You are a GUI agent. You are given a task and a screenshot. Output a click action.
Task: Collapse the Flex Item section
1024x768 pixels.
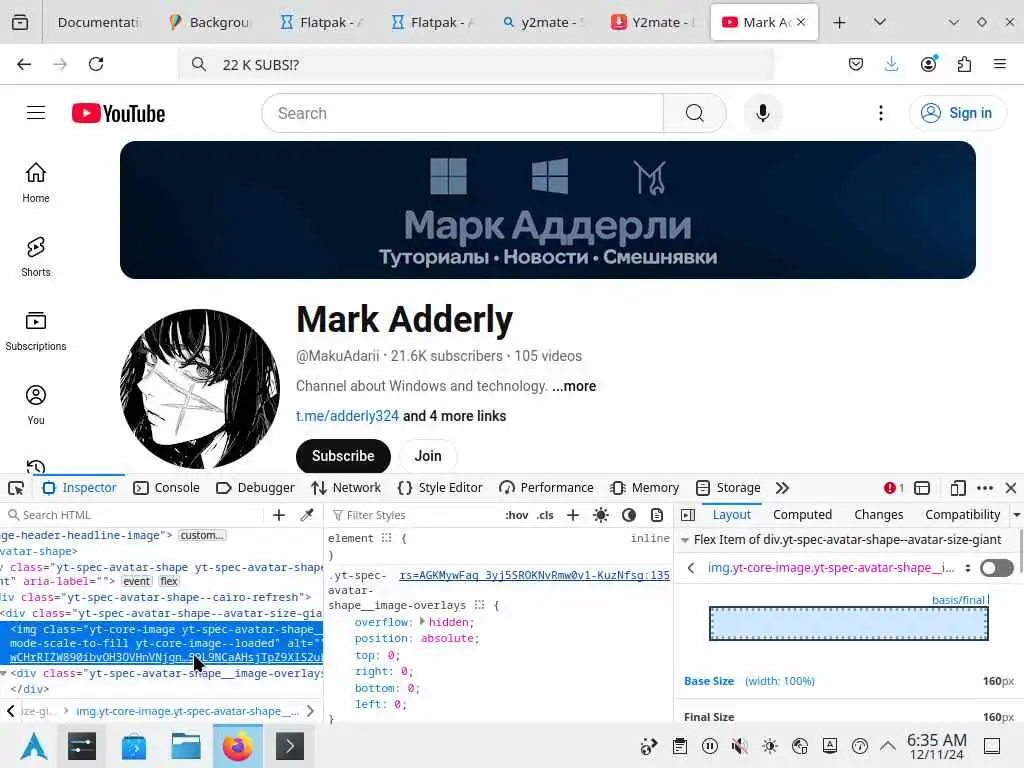pos(685,540)
